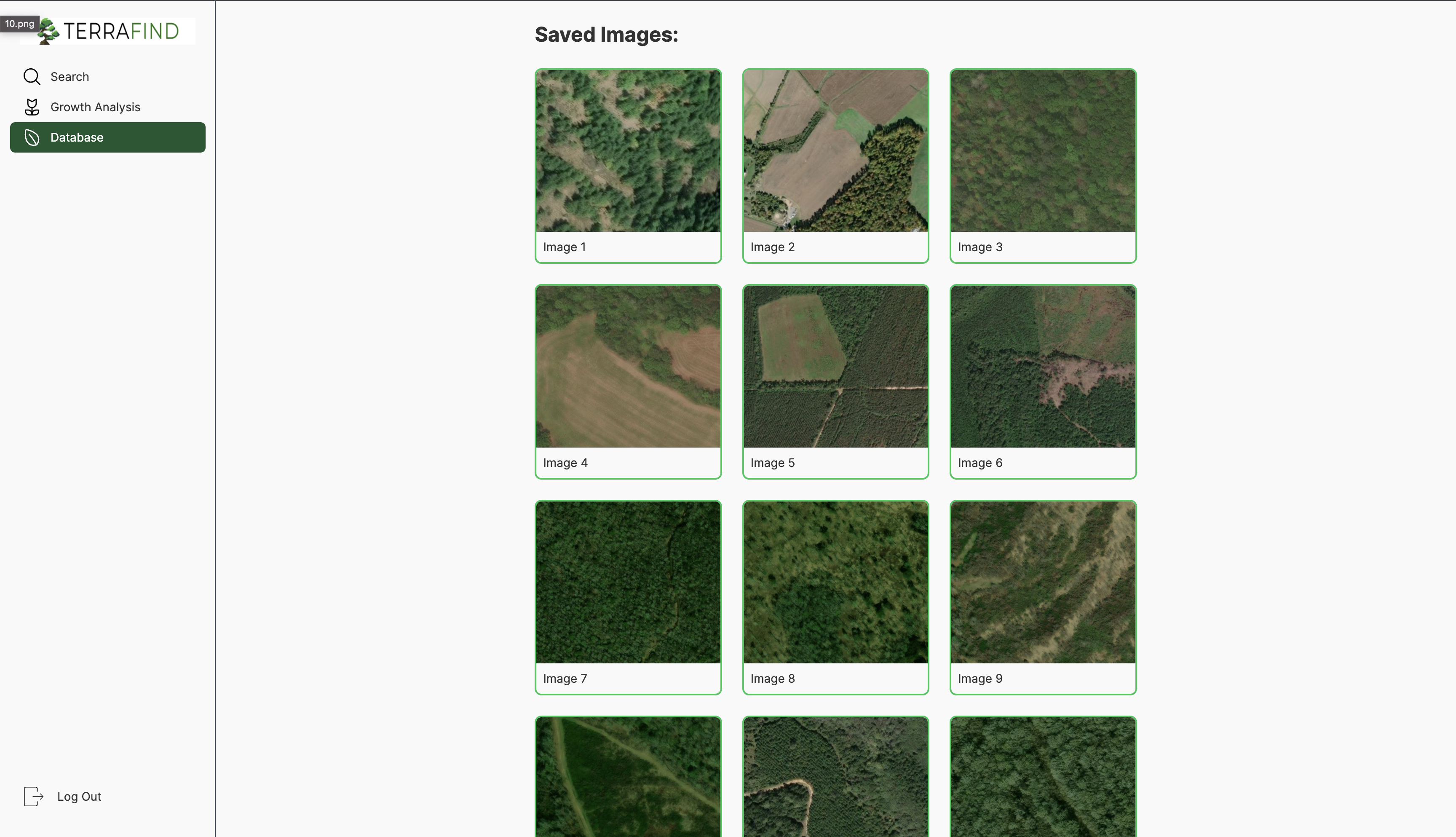The width and height of the screenshot is (1456, 837).
Task: Click the Image 7 dense forest thumbnail
Action: pyautogui.click(x=628, y=582)
